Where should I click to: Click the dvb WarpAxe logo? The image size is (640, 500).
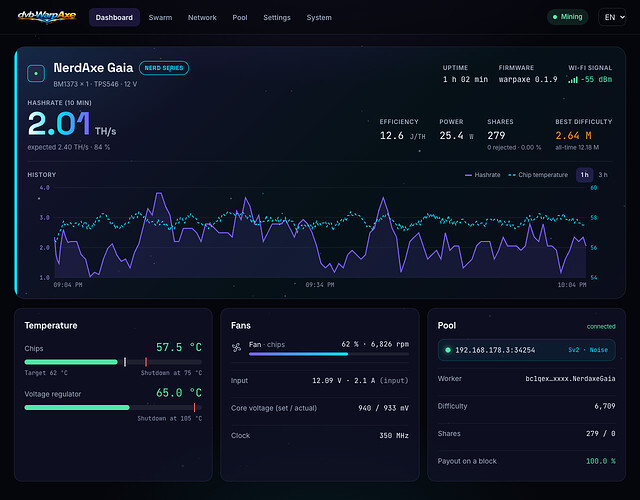coord(47,17)
